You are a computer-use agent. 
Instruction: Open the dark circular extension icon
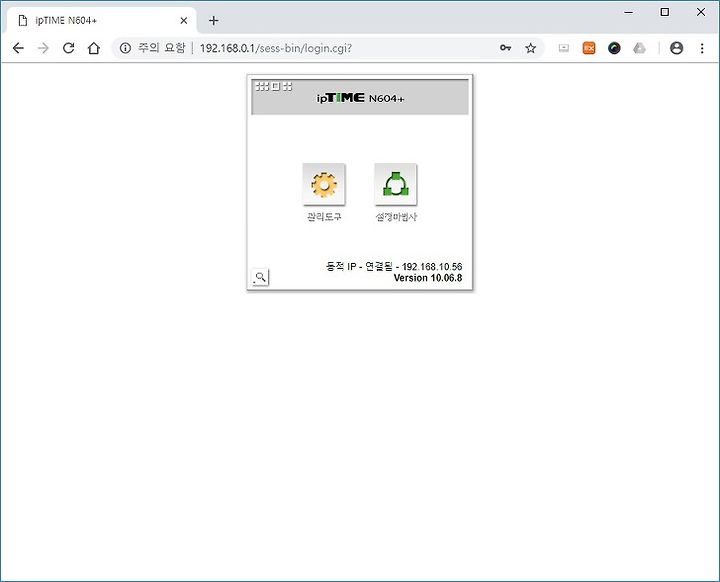pyautogui.click(x=614, y=48)
